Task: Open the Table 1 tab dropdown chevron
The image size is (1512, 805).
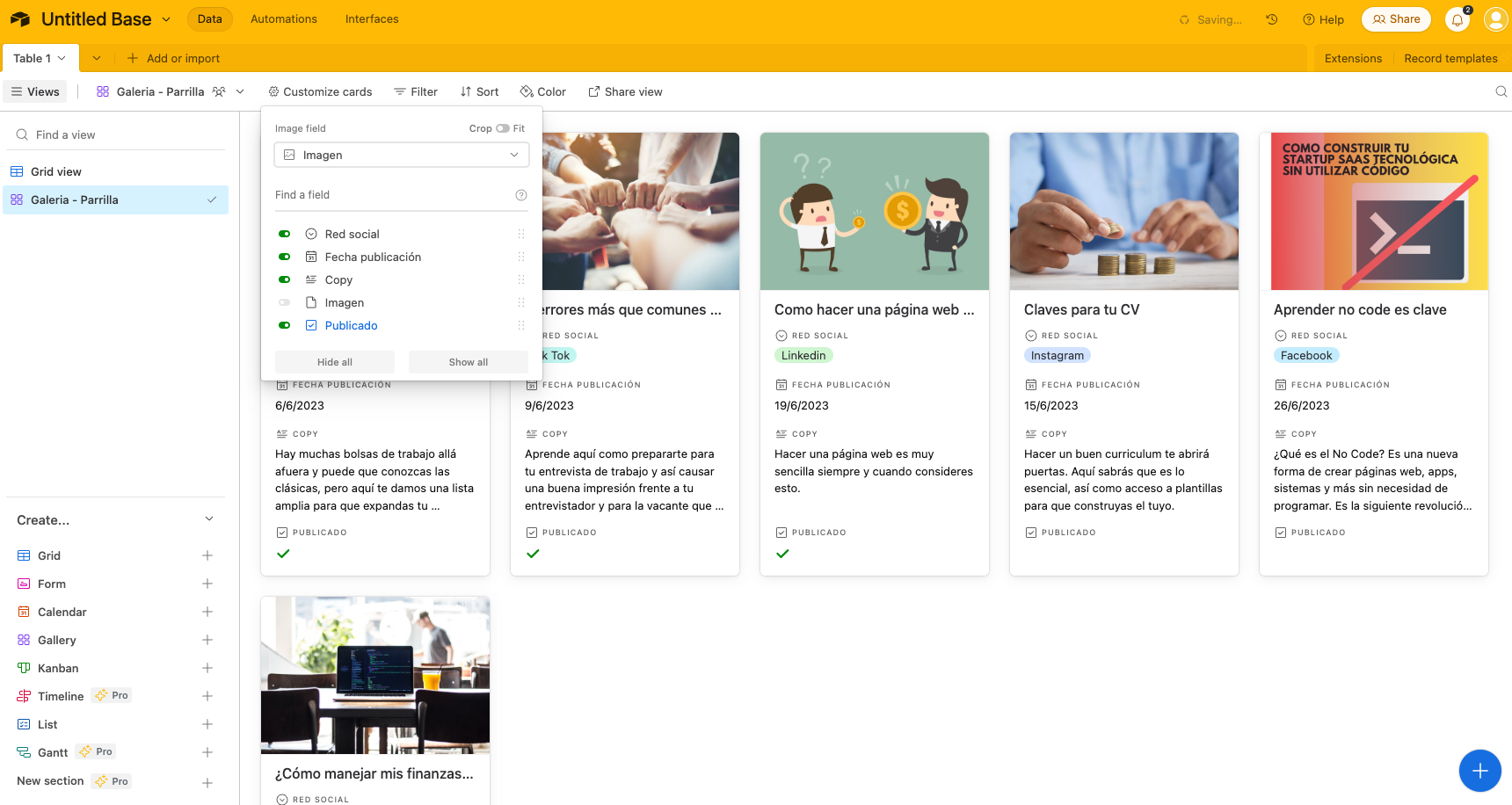Action: pos(62,58)
